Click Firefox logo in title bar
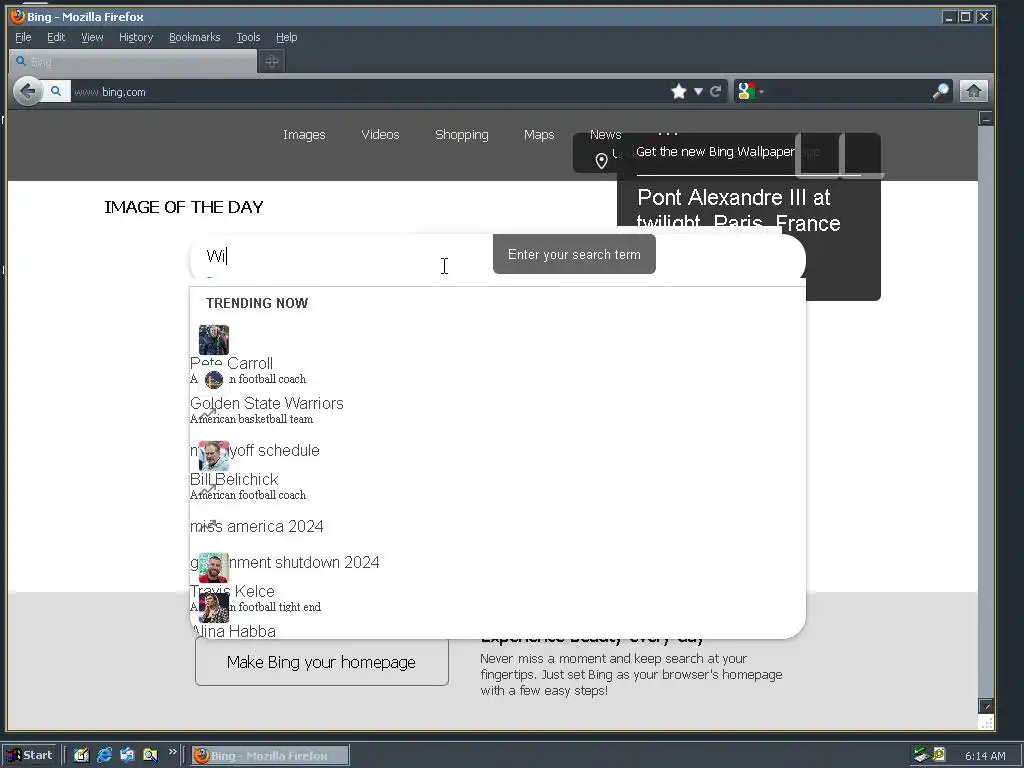 tap(18, 16)
